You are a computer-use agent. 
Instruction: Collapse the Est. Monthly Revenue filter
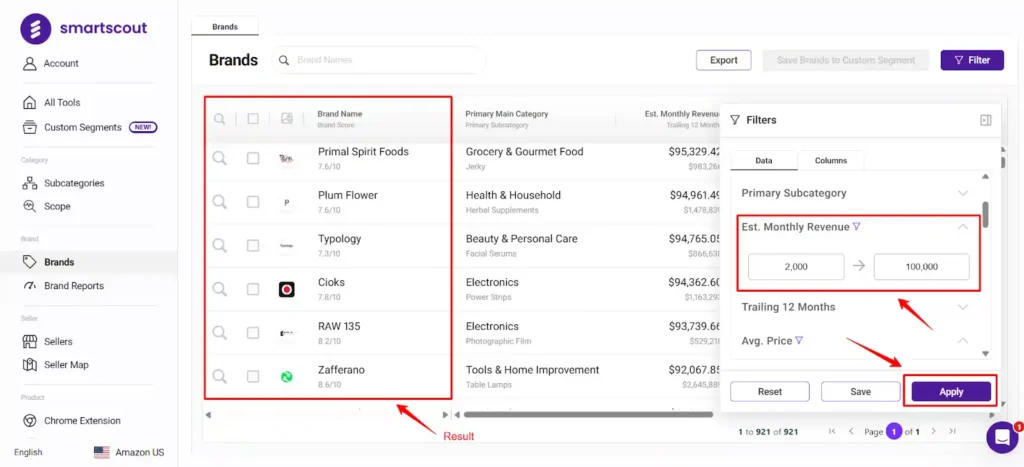coord(963,227)
